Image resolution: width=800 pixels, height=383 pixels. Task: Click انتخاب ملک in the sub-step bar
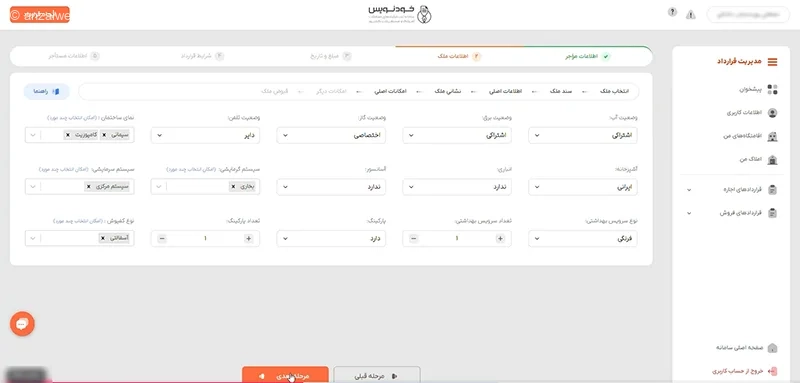point(614,91)
